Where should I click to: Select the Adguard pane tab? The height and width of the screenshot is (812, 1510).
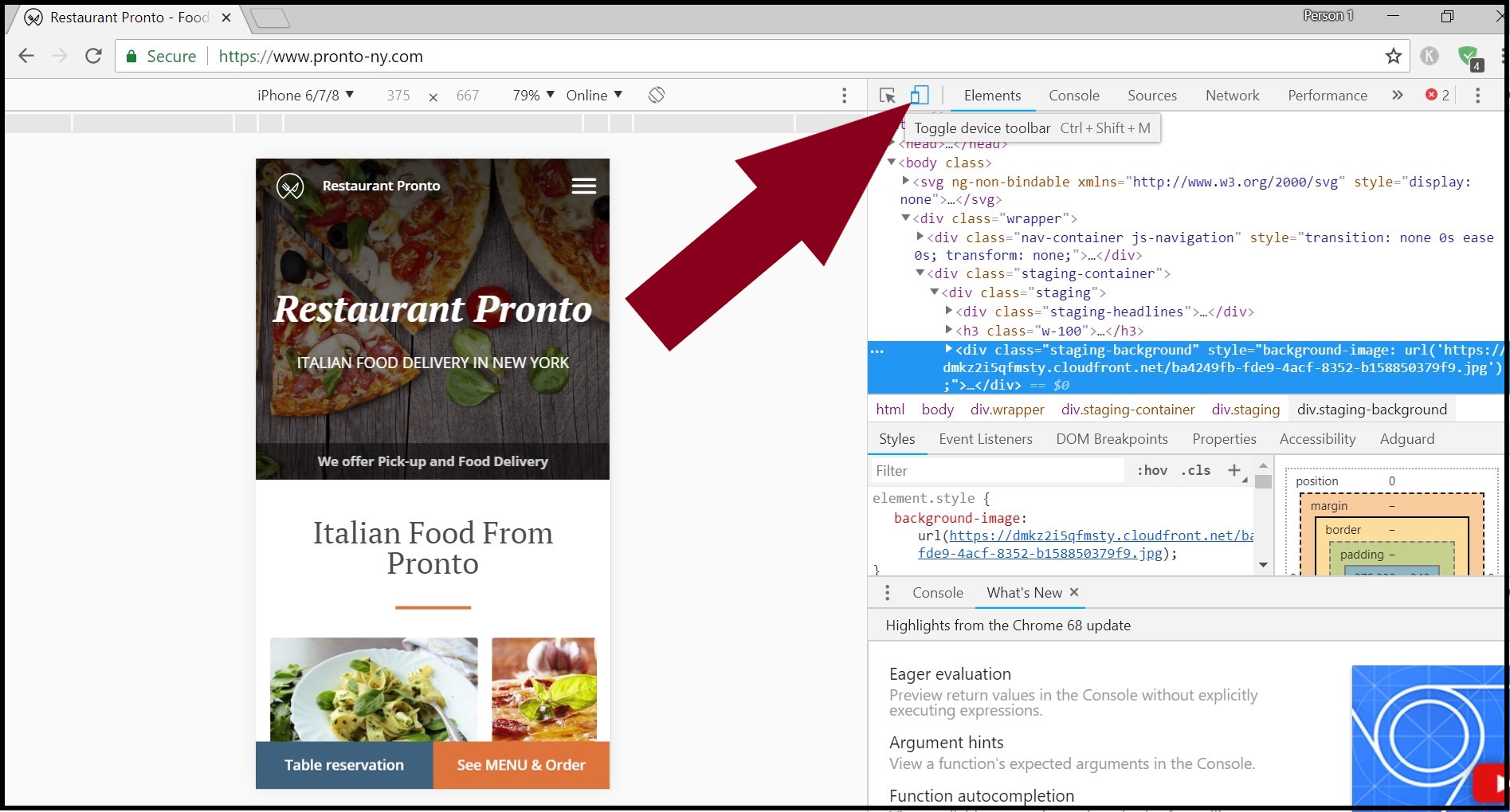pos(1407,439)
